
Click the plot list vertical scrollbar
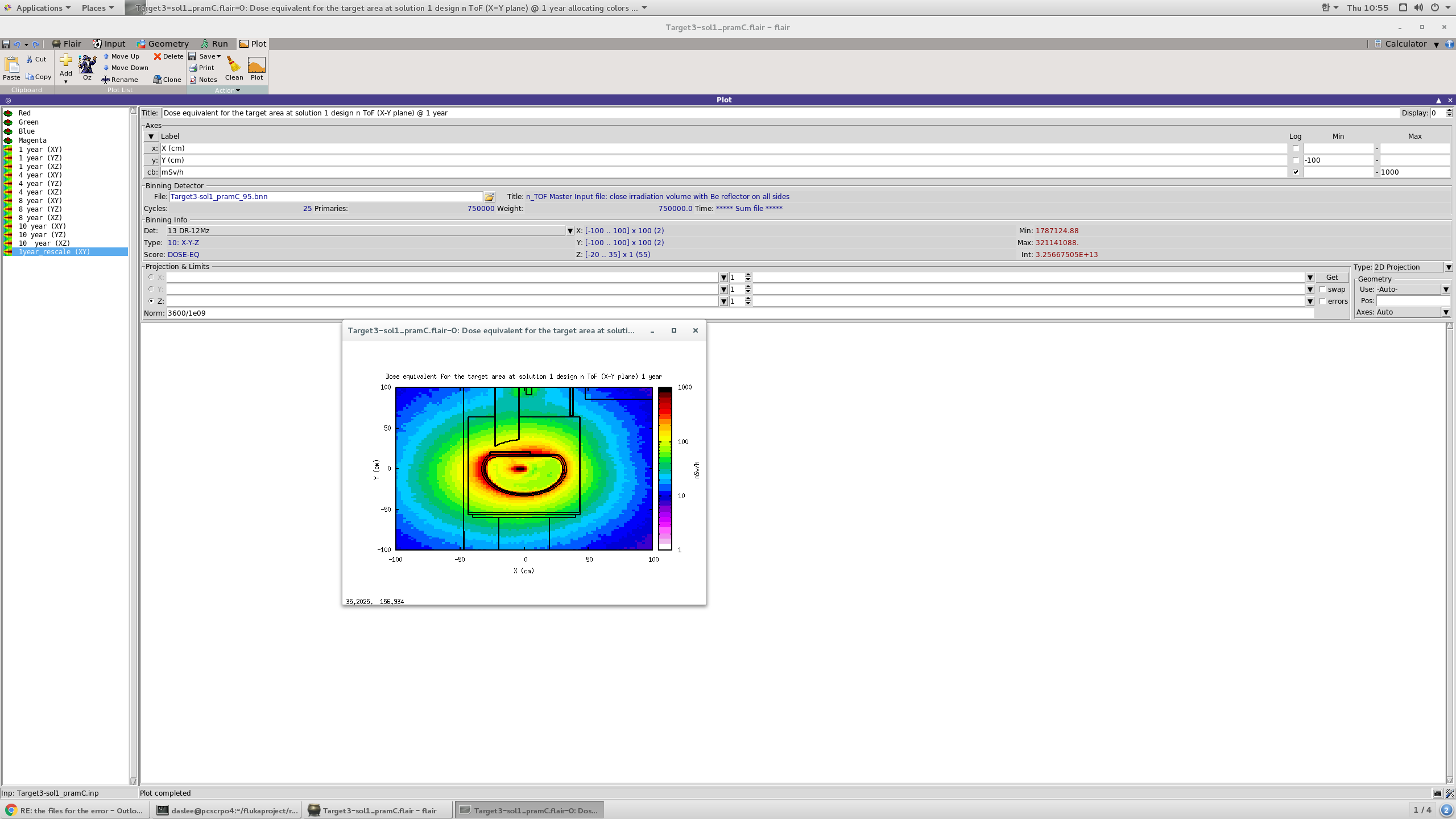pos(133,446)
